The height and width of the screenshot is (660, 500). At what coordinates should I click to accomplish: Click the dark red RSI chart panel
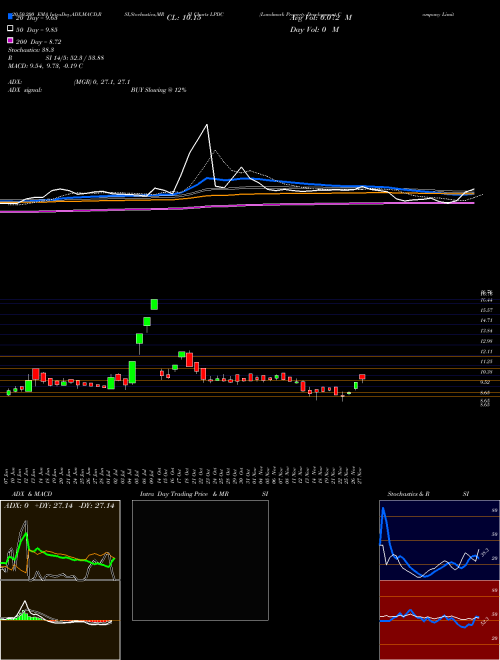click(439, 620)
